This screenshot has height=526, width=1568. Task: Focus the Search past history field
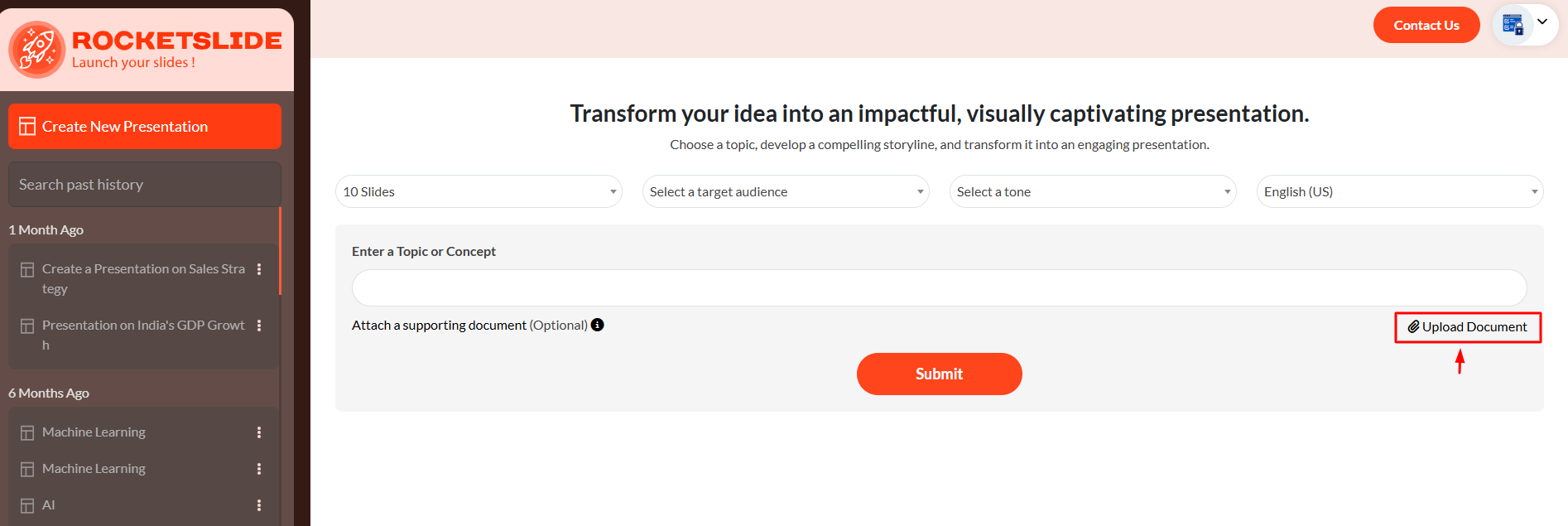click(x=145, y=184)
